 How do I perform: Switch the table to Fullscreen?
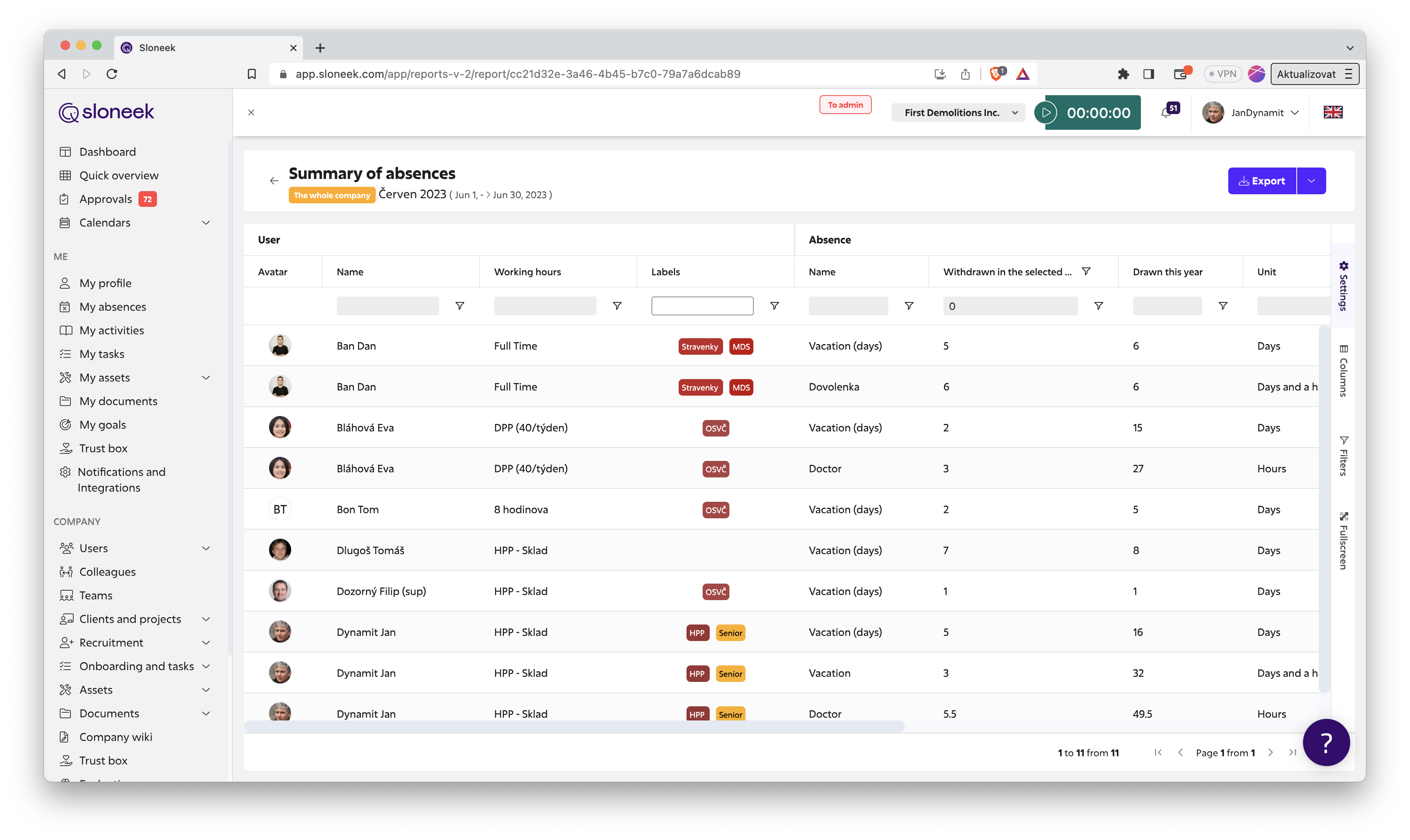[1343, 541]
